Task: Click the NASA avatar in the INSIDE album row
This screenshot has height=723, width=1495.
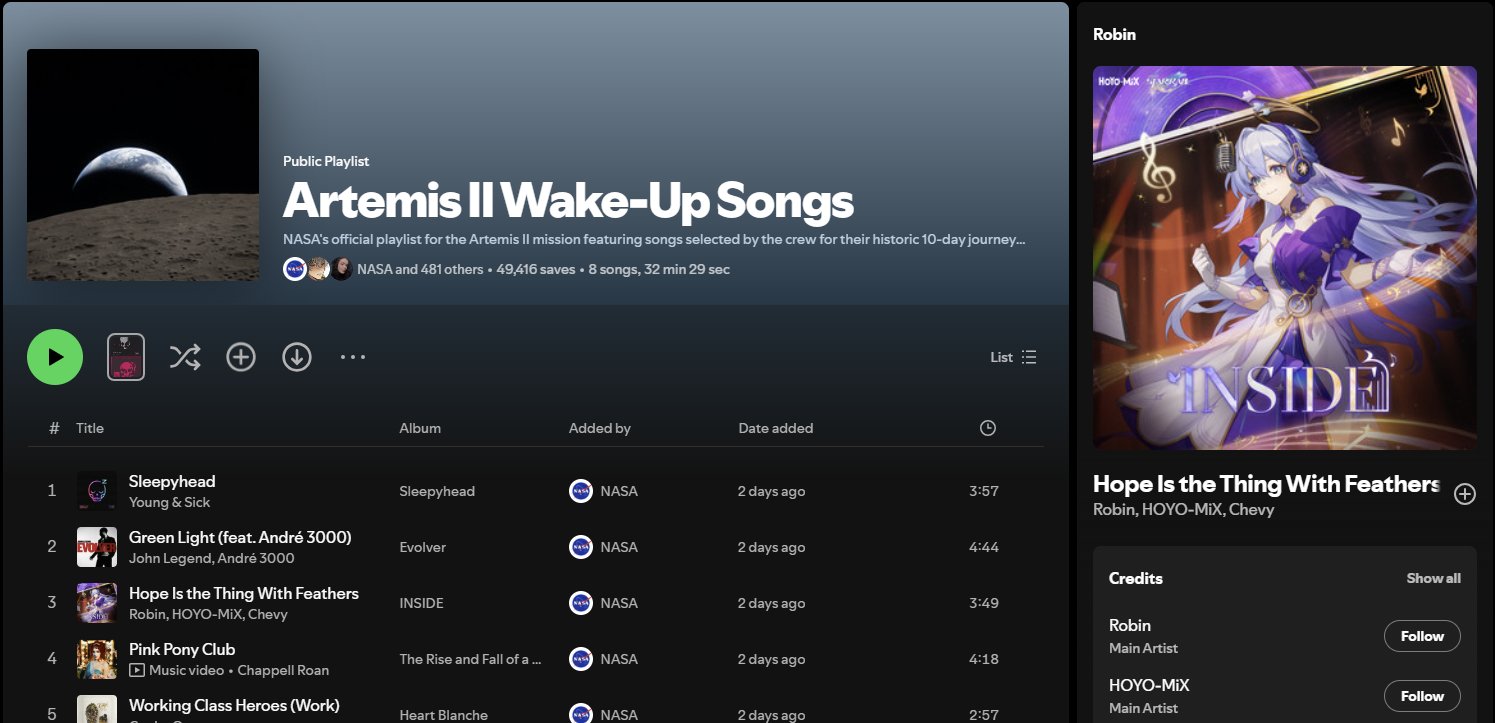Action: pos(580,603)
